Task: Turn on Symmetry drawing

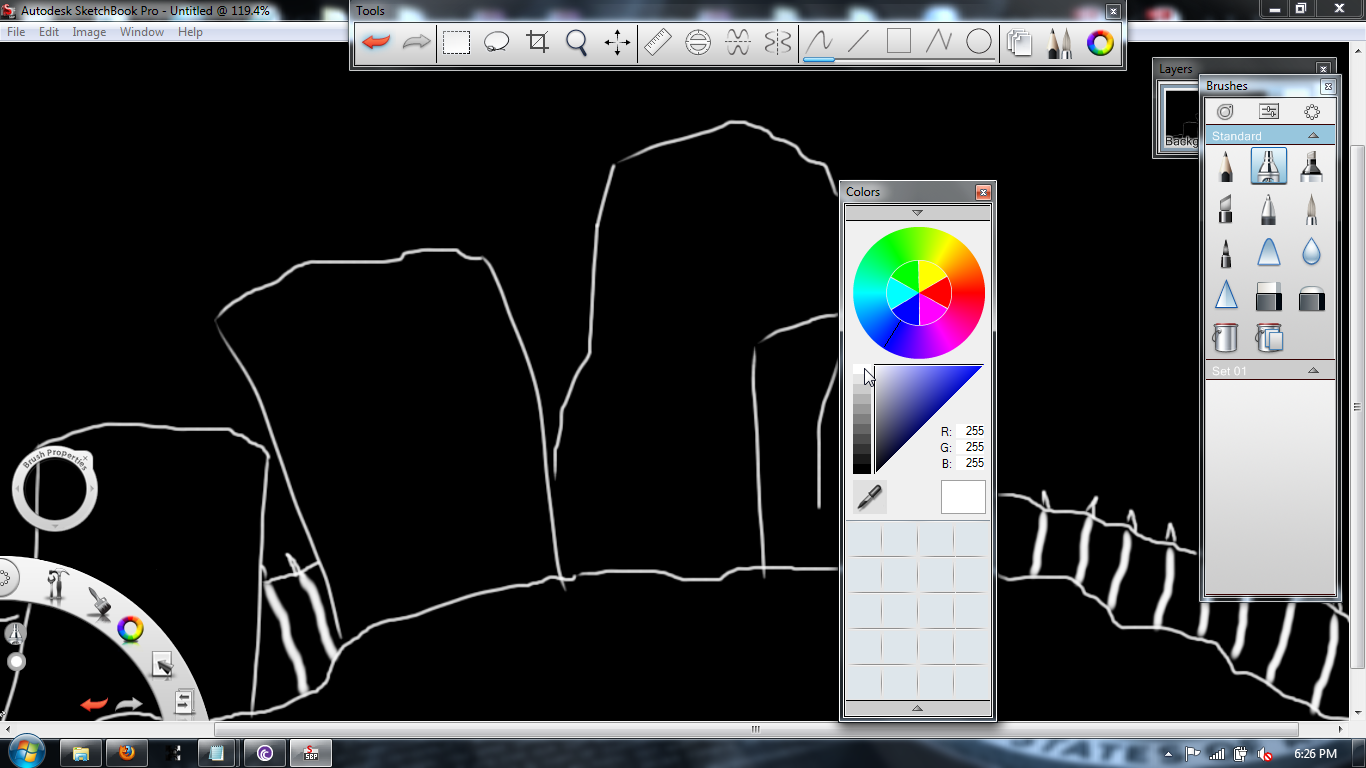Action: (778, 42)
